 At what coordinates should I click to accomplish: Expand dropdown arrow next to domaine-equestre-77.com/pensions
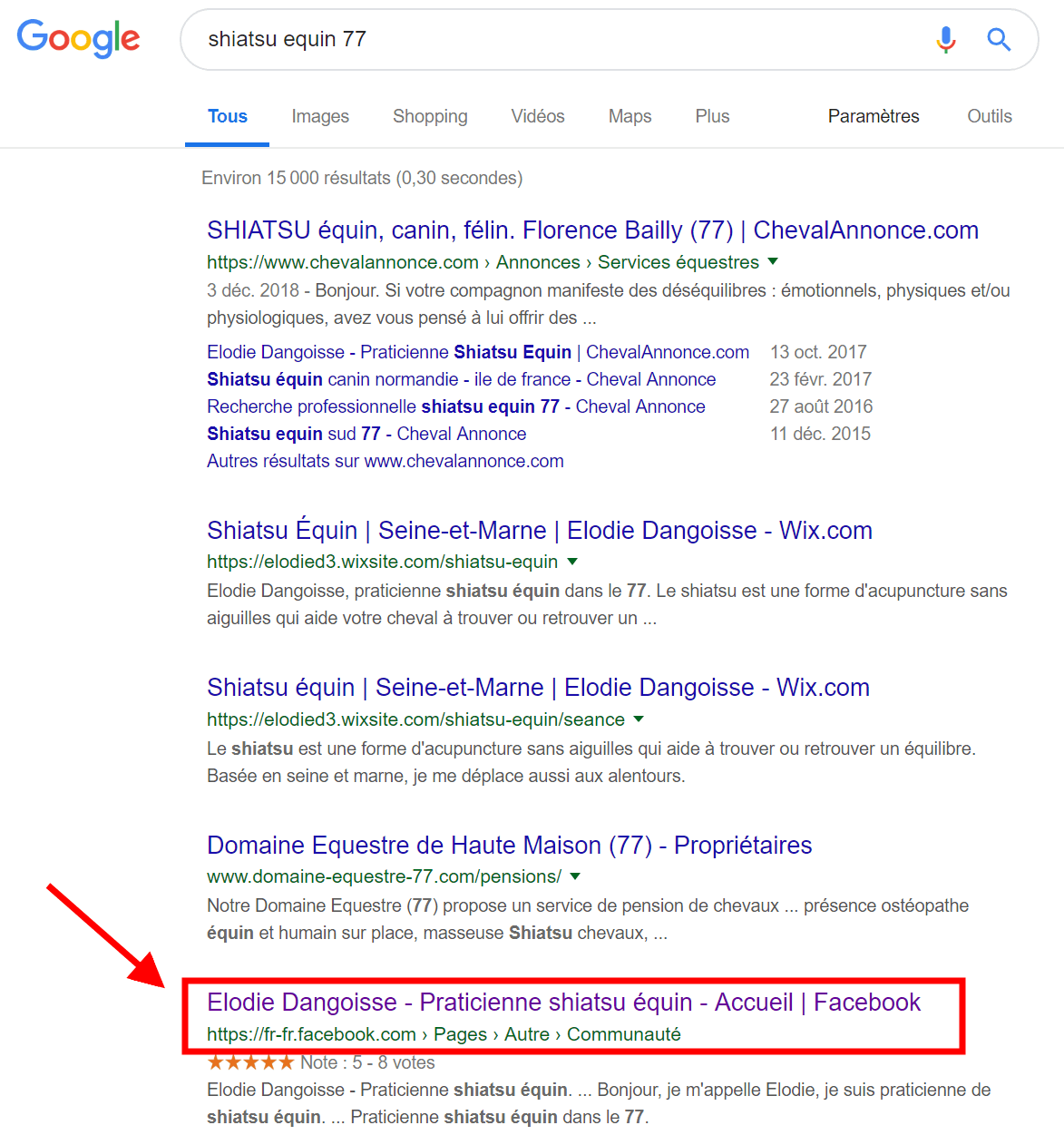pyautogui.click(x=575, y=876)
